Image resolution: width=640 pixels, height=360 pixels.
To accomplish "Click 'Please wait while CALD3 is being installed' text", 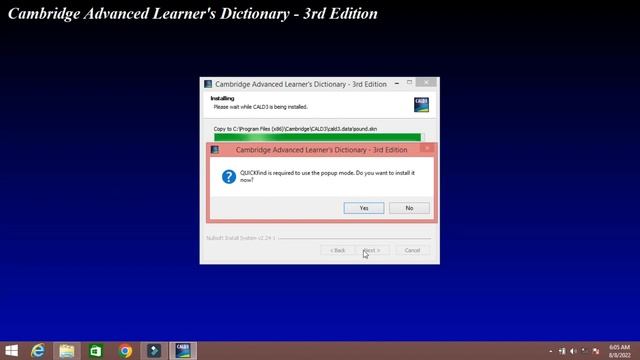I will 260,107.
